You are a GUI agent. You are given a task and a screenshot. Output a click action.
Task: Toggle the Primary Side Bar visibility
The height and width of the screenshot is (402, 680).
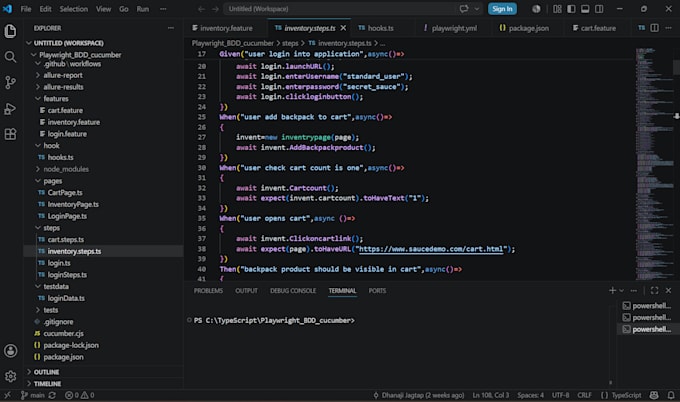click(x=571, y=9)
